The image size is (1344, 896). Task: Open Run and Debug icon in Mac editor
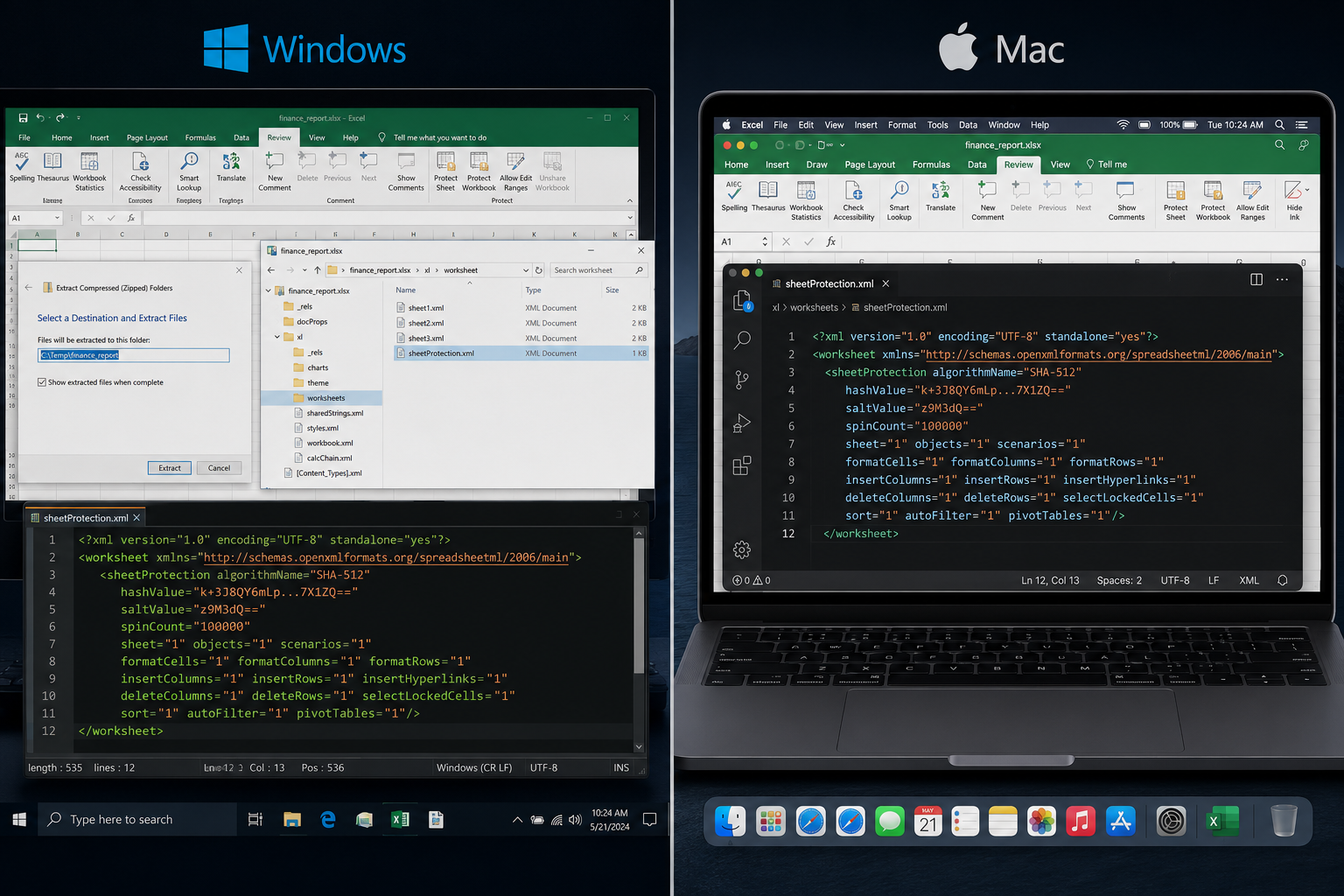(x=742, y=423)
